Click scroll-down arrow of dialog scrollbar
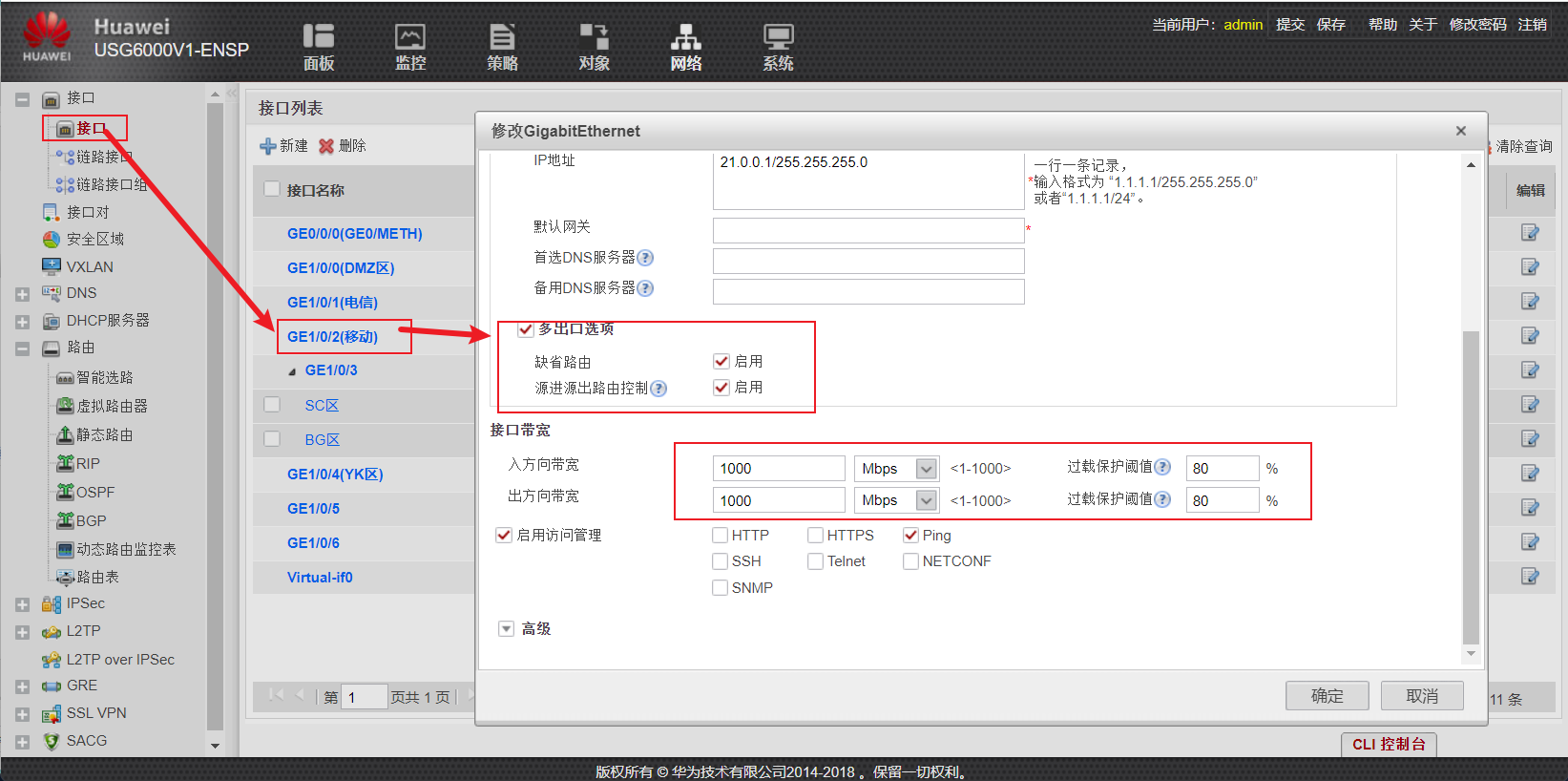Screen dimensions: 1568x781 tap(1471, 654)
